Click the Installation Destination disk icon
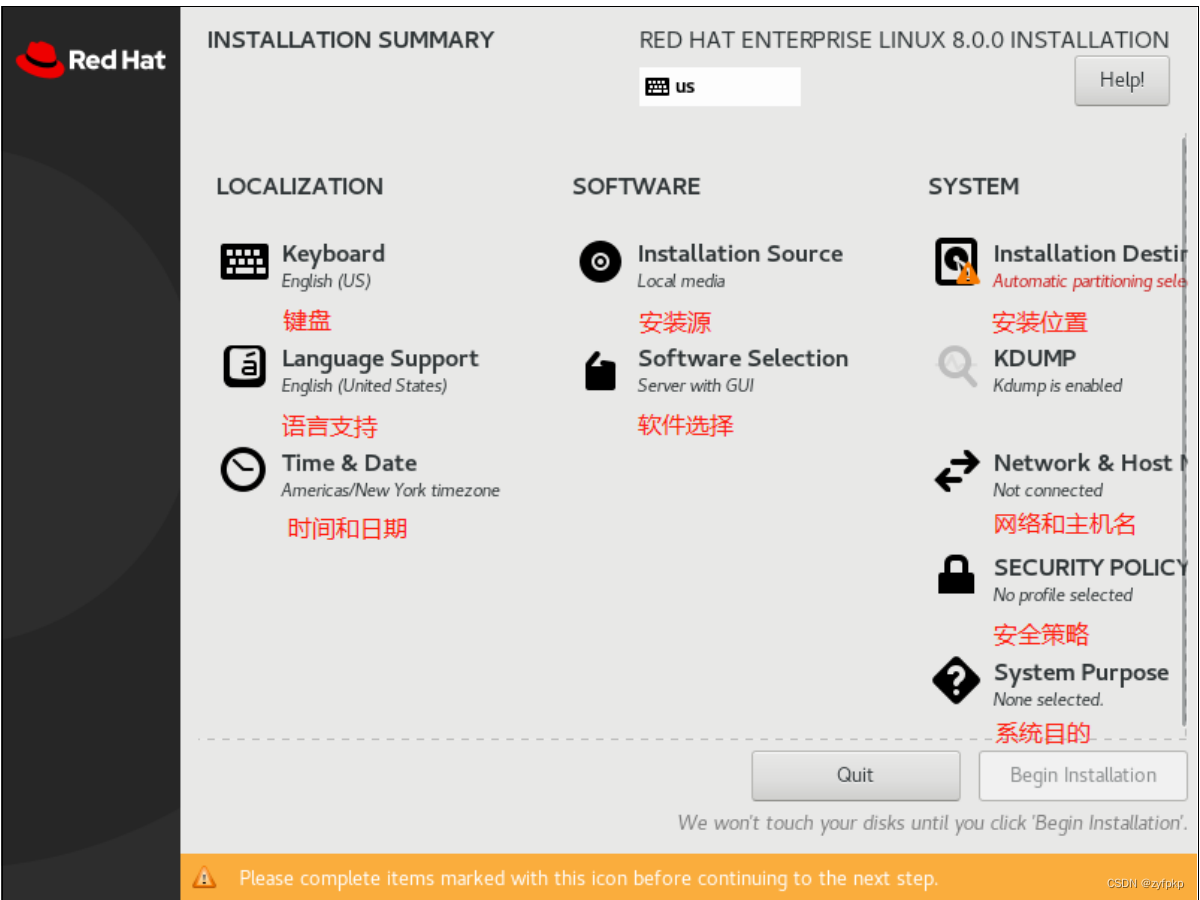The image size is (1200, 900). pos(956,262)
